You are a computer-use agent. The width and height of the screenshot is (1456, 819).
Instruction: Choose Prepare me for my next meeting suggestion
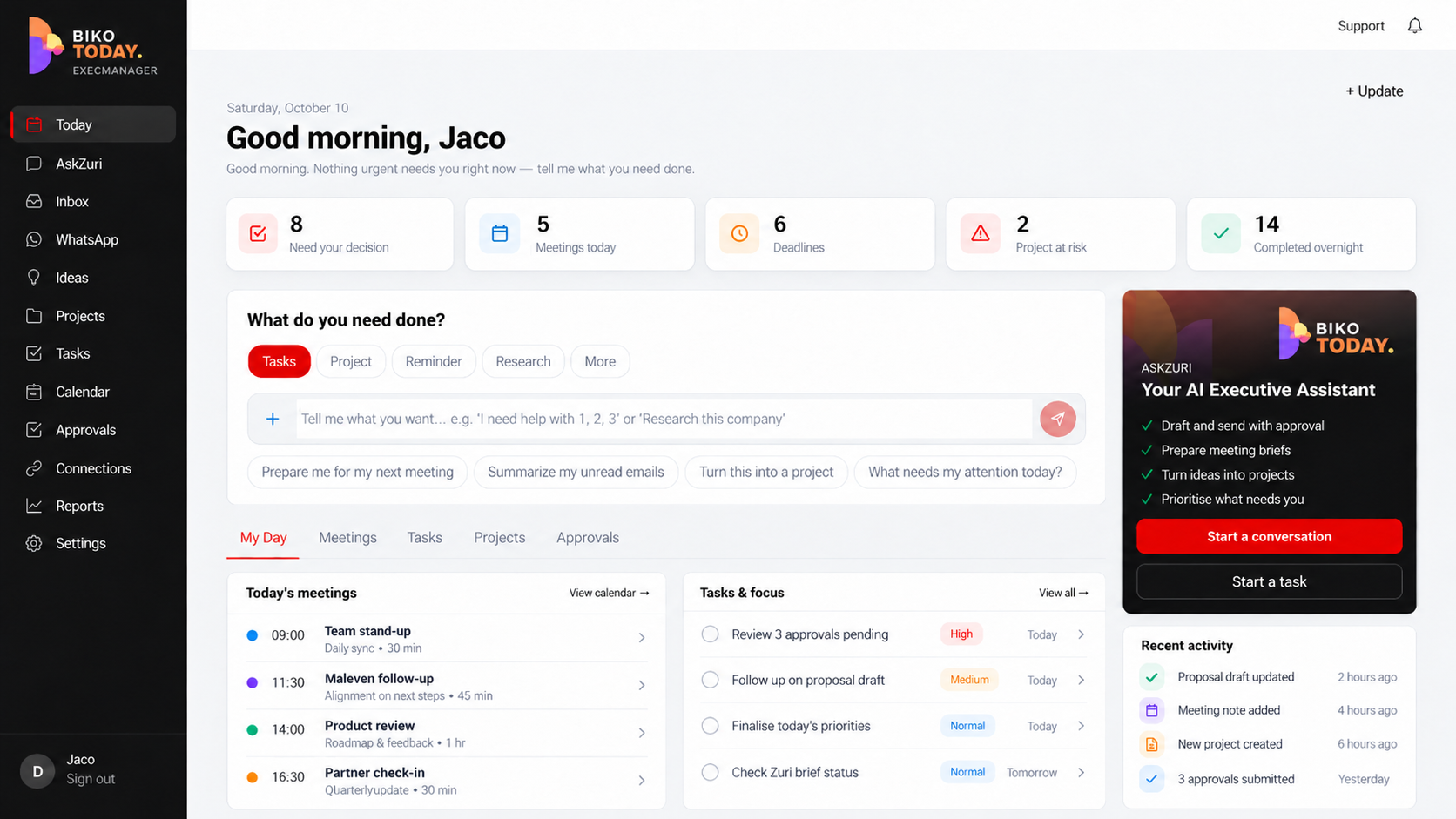357,472
